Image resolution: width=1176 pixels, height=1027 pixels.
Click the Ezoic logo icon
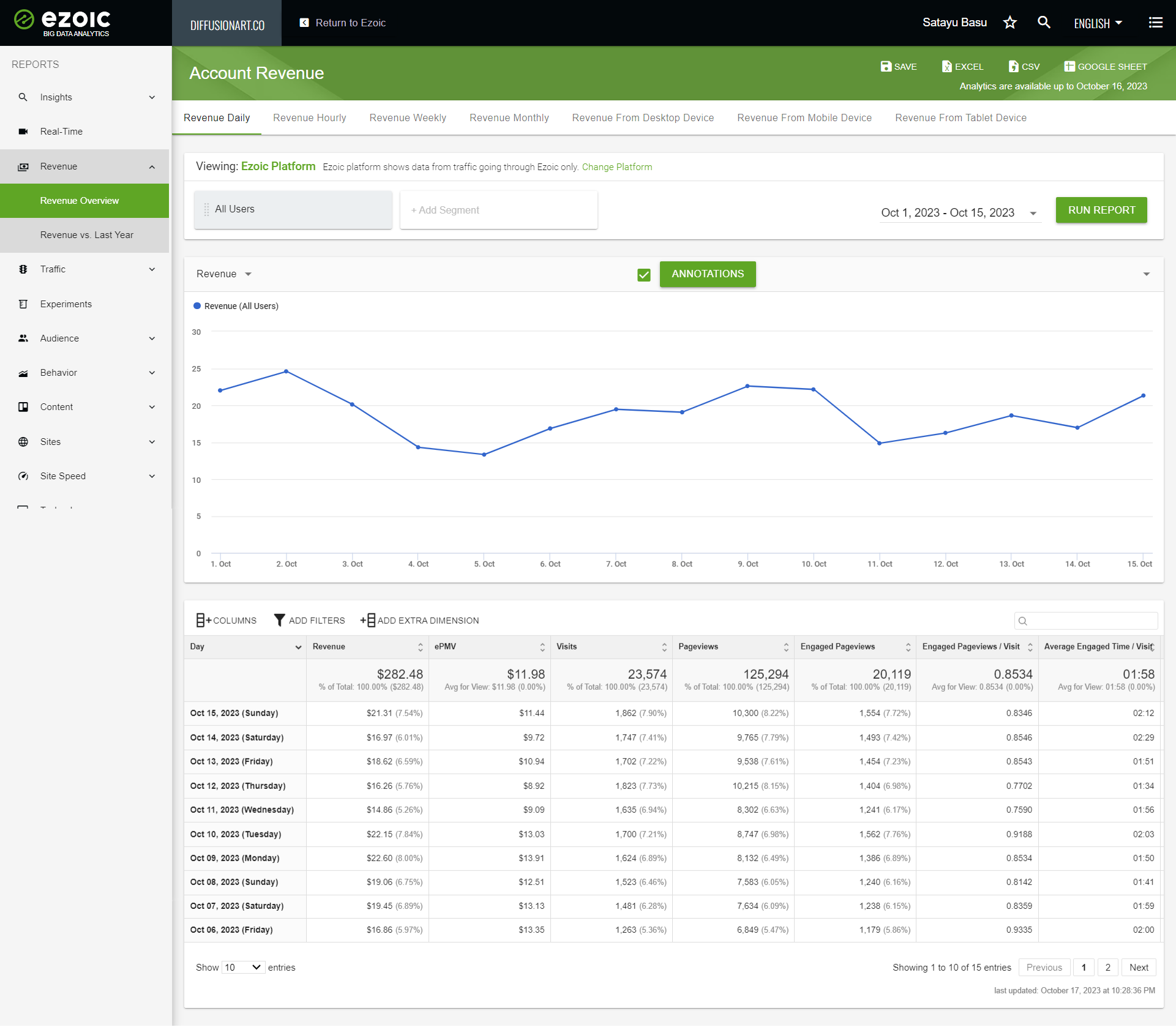(24, 20)
